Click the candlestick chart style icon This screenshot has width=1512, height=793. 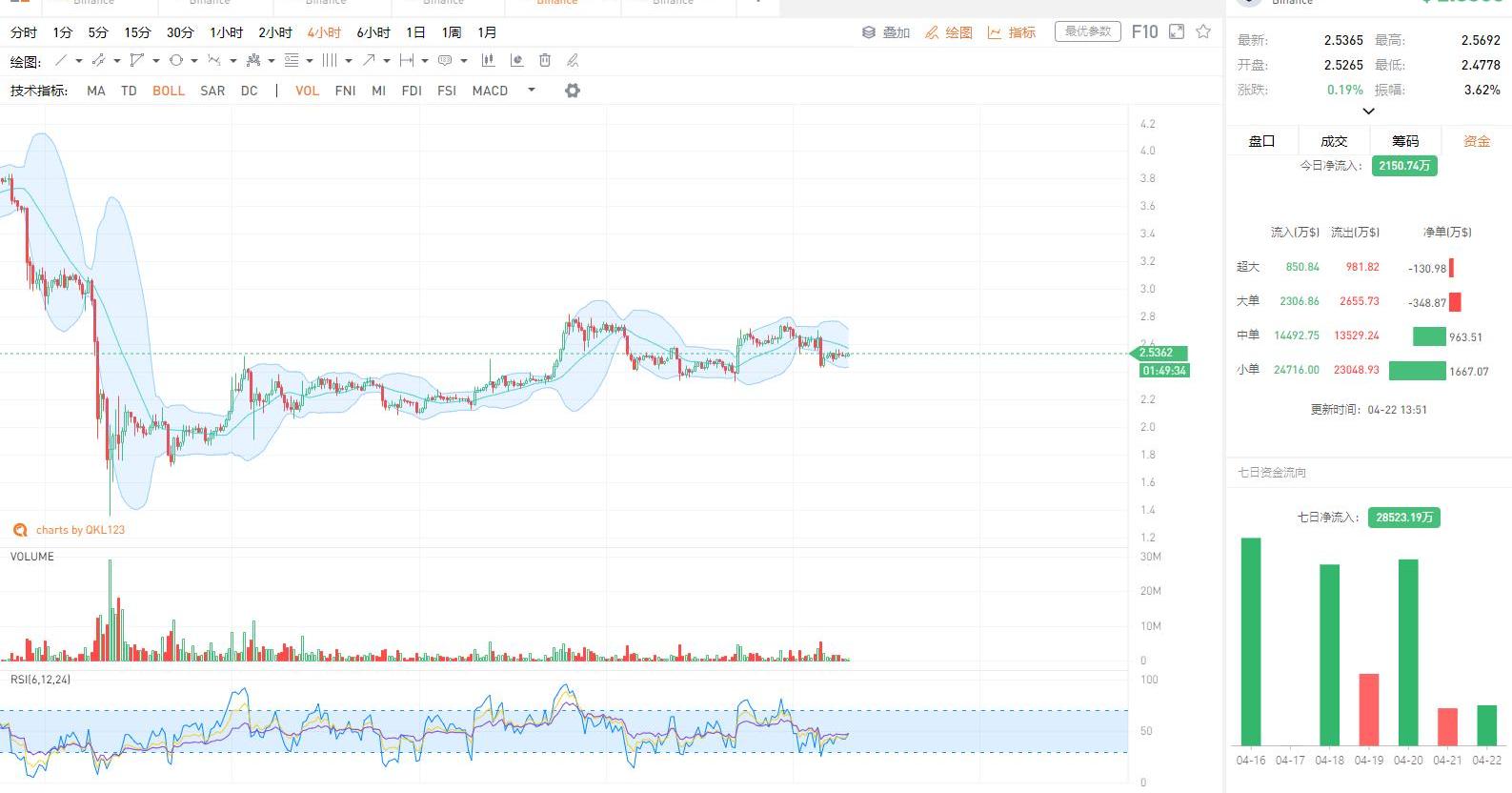(x=488, y=61)
